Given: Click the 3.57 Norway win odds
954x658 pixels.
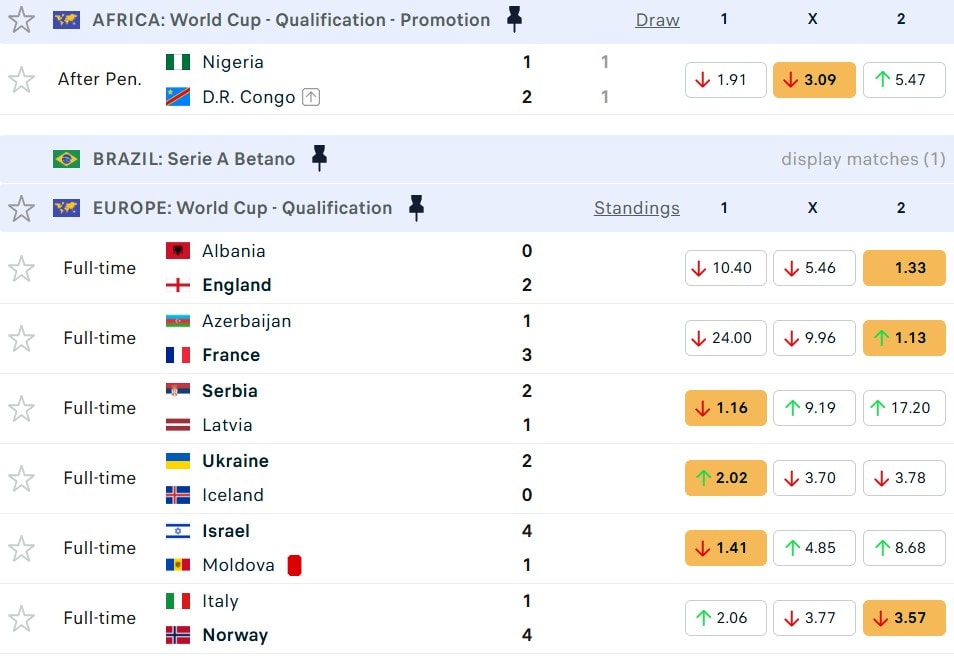Looking at the screenshot, I should click(x=904, y=618).
